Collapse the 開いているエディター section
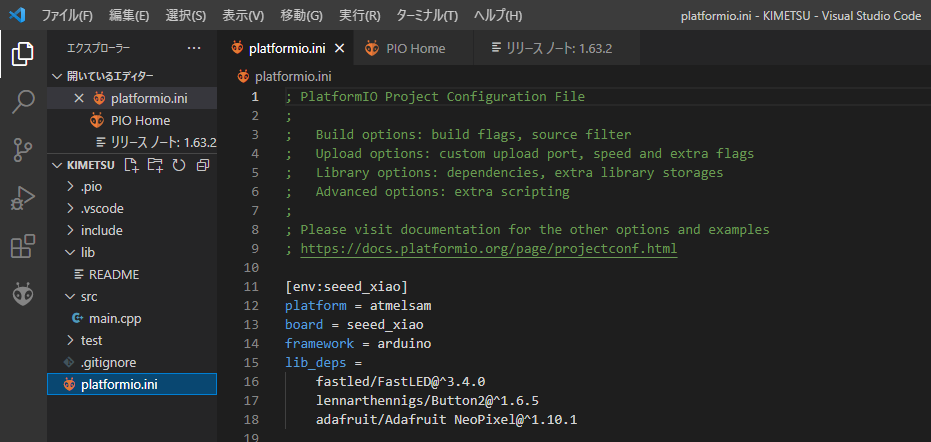The width and height of the screenshot is (931, 442). click(109, 76)
